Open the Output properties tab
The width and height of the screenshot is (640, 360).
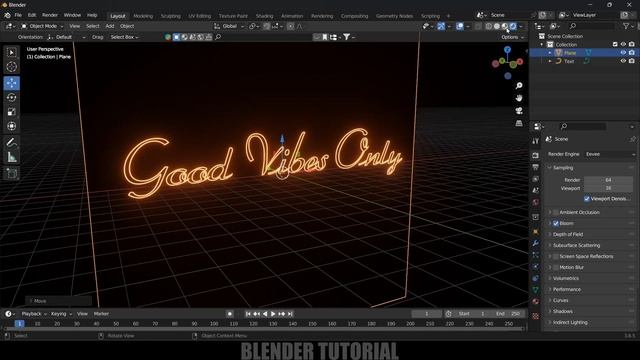536,167
